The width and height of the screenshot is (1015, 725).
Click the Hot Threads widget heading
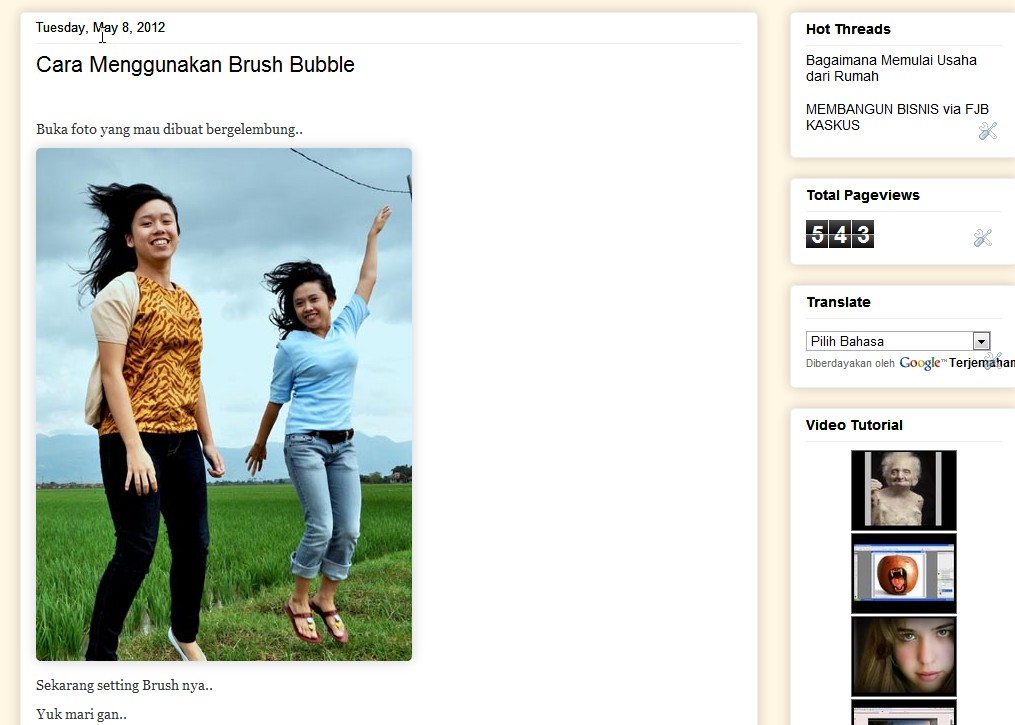click(848, 29)
